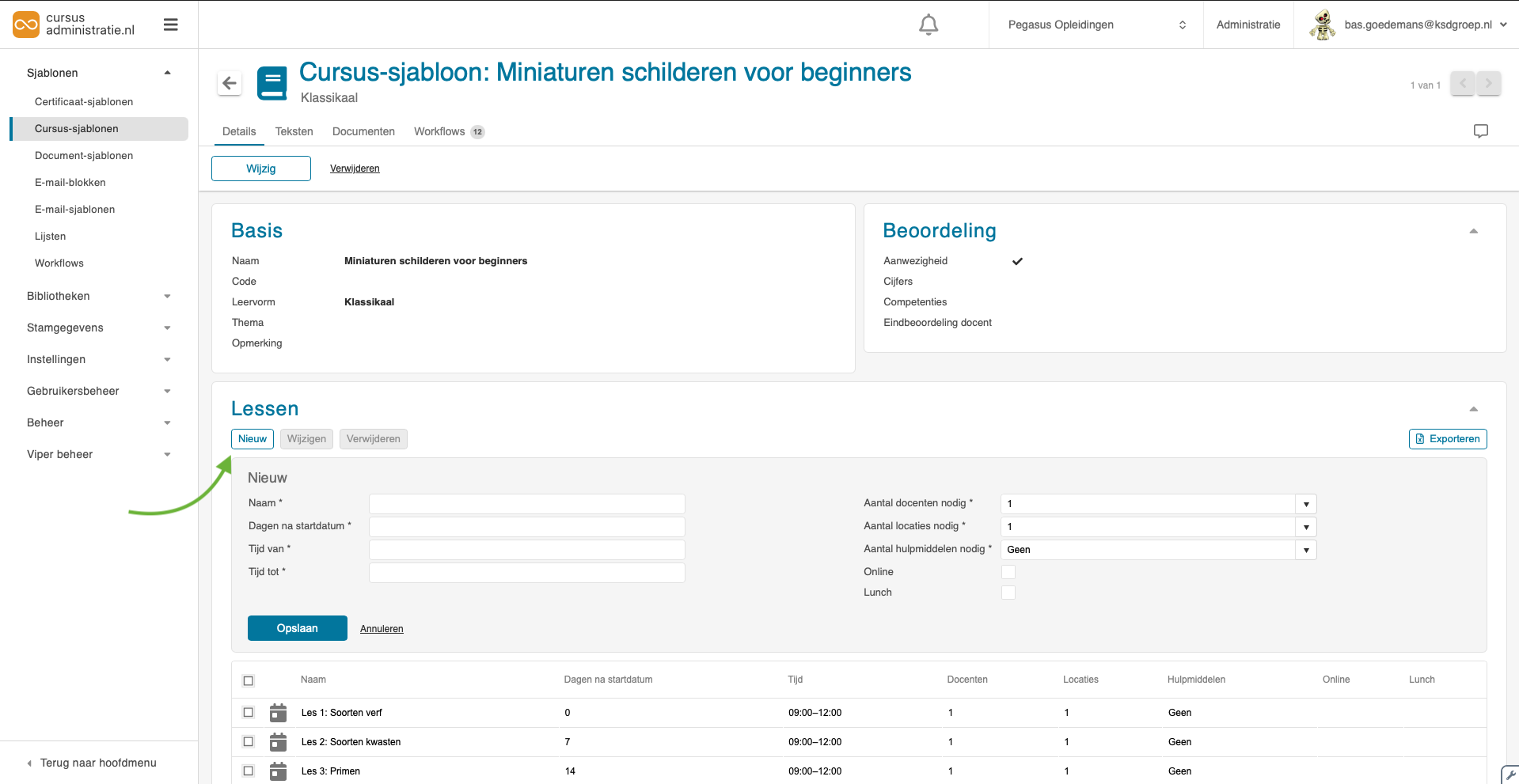Click the calendar icon for Les 1: Soorten verf
1519x784 pixels.
(x=277, y=712)
